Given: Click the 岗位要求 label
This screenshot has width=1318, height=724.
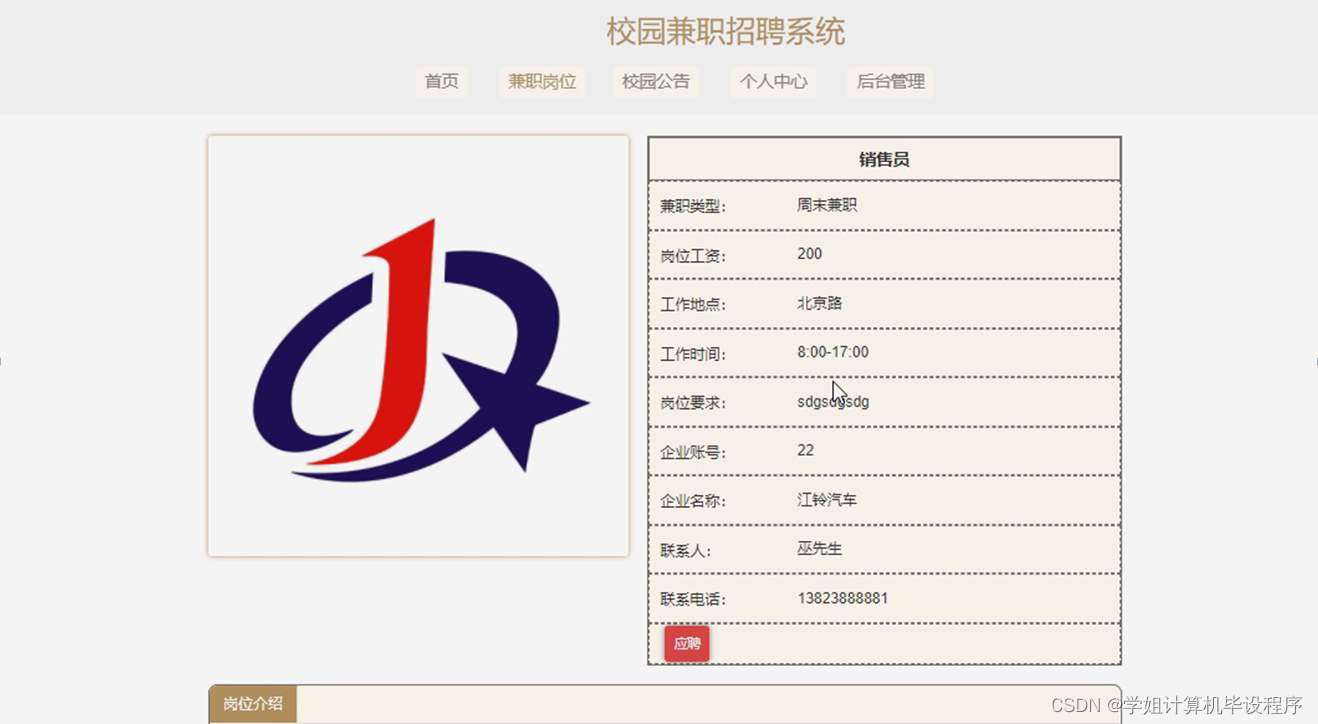Looking at the screenshot, I should tap(692, 403).
